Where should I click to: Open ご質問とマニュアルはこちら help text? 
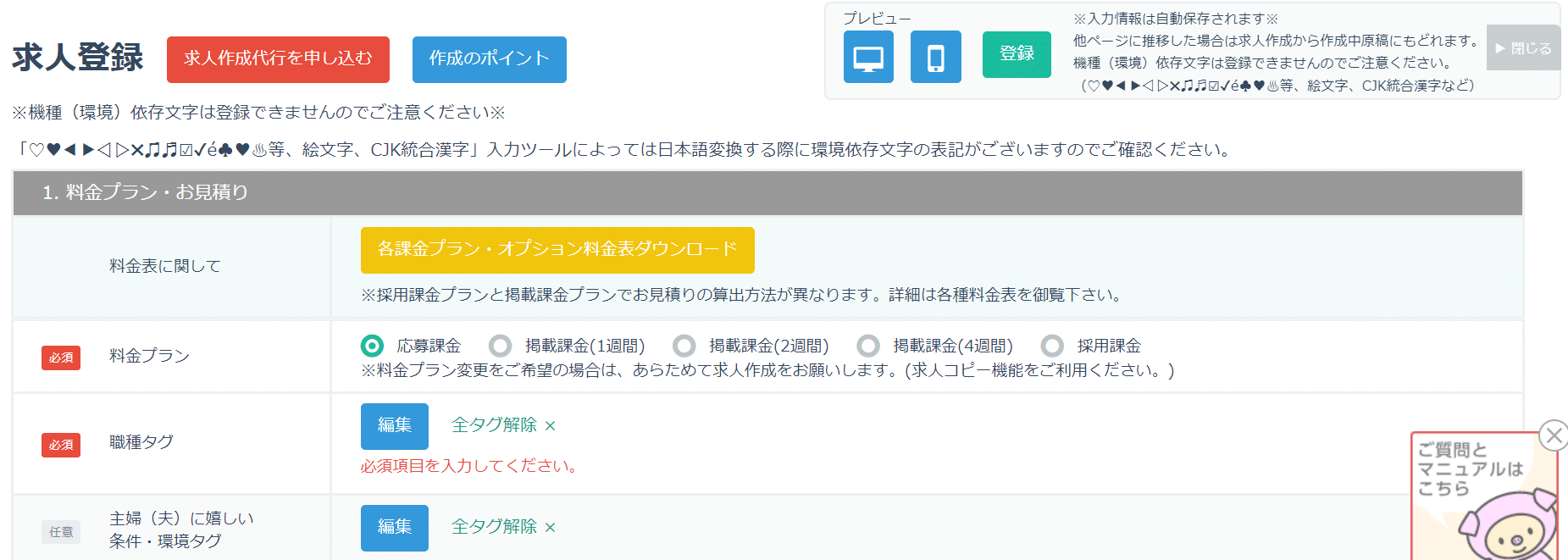click(x=1470, y=469)
